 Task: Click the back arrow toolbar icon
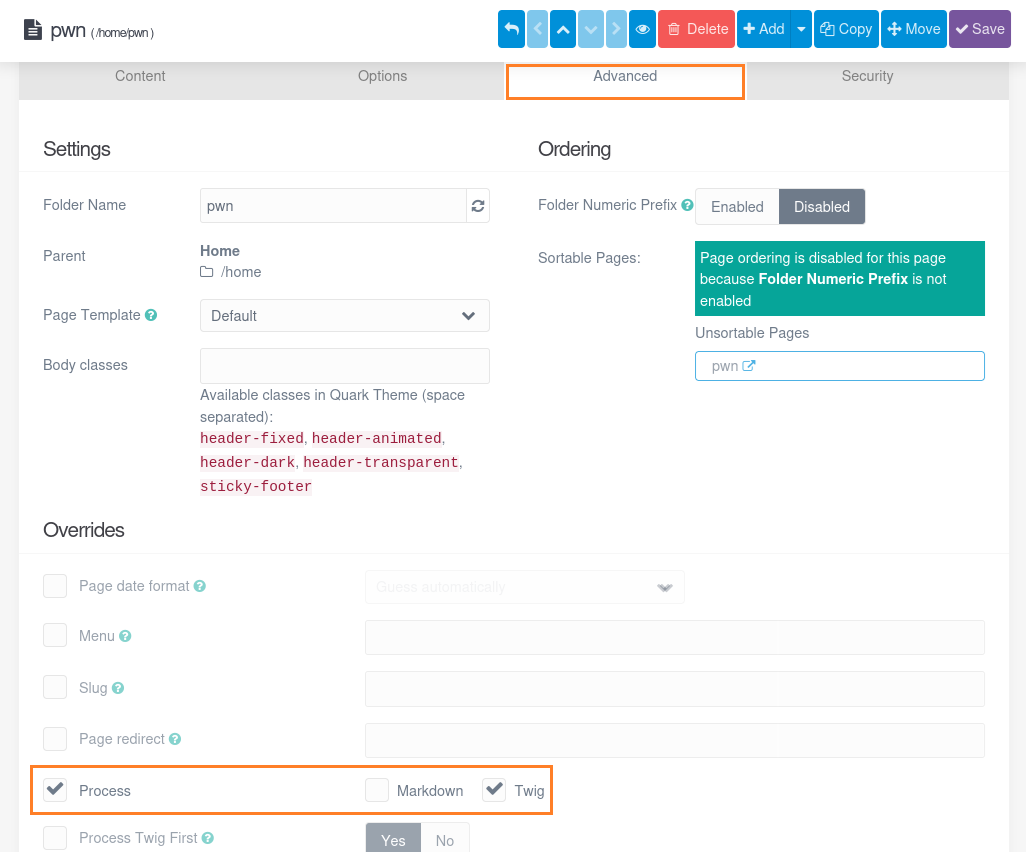click(511, 29)
